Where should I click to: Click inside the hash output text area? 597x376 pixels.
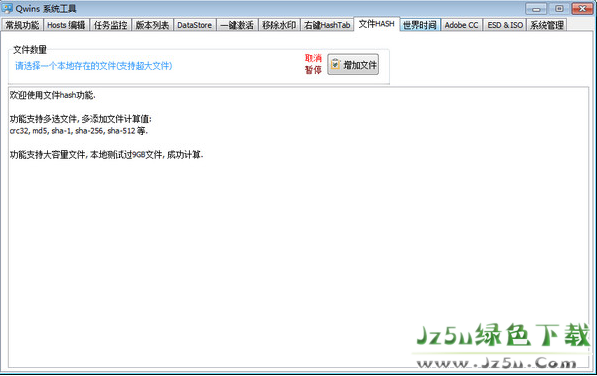point(298,228)
